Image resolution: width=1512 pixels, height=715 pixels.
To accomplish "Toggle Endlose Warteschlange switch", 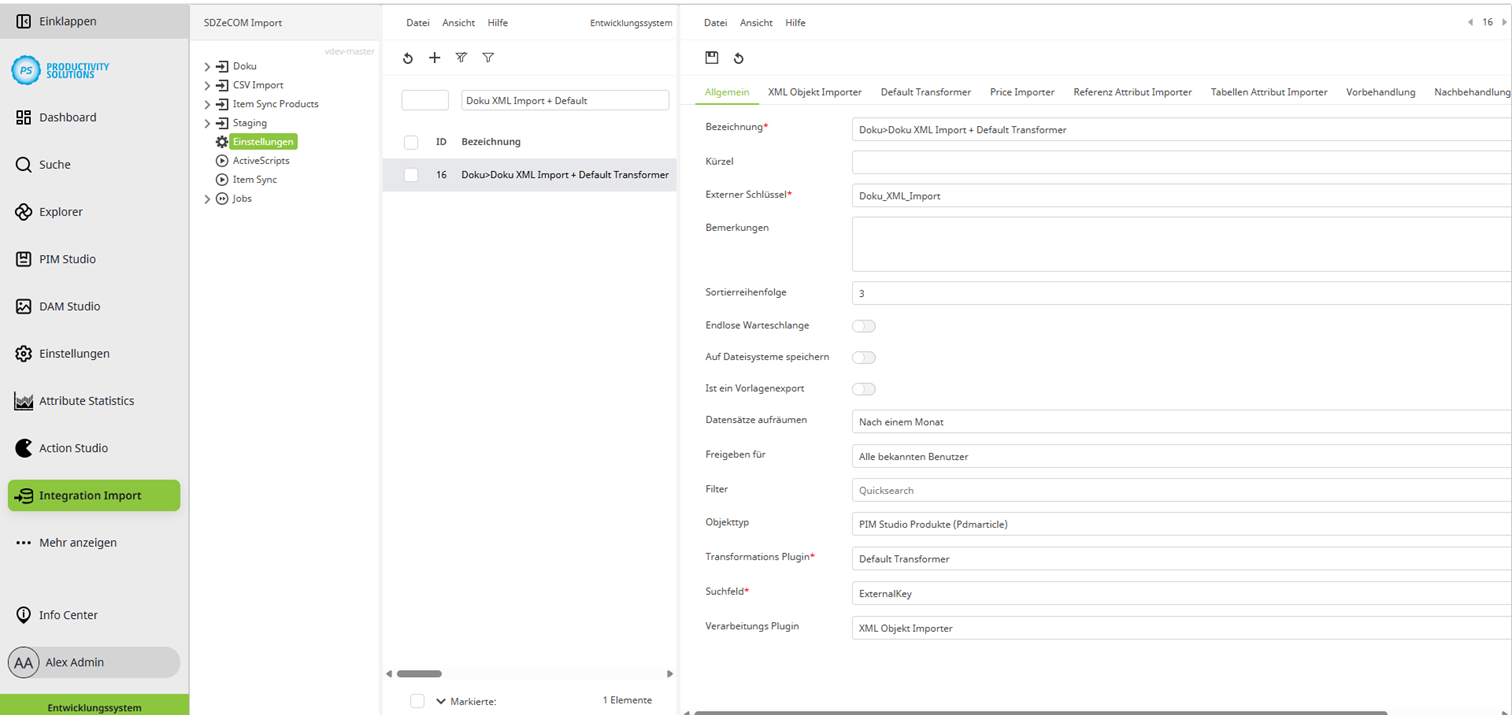I will coord(864,326).
